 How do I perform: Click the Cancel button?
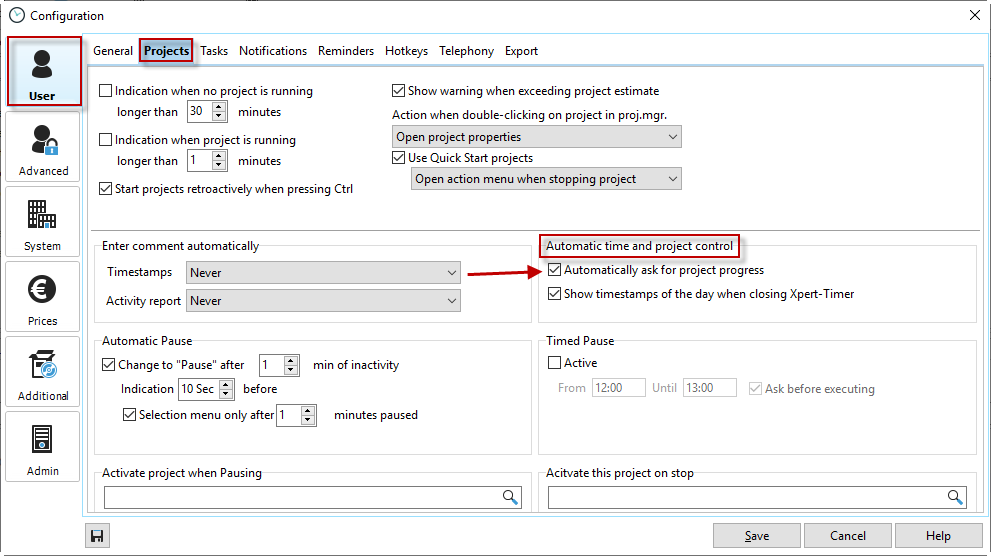pos(847,536)
